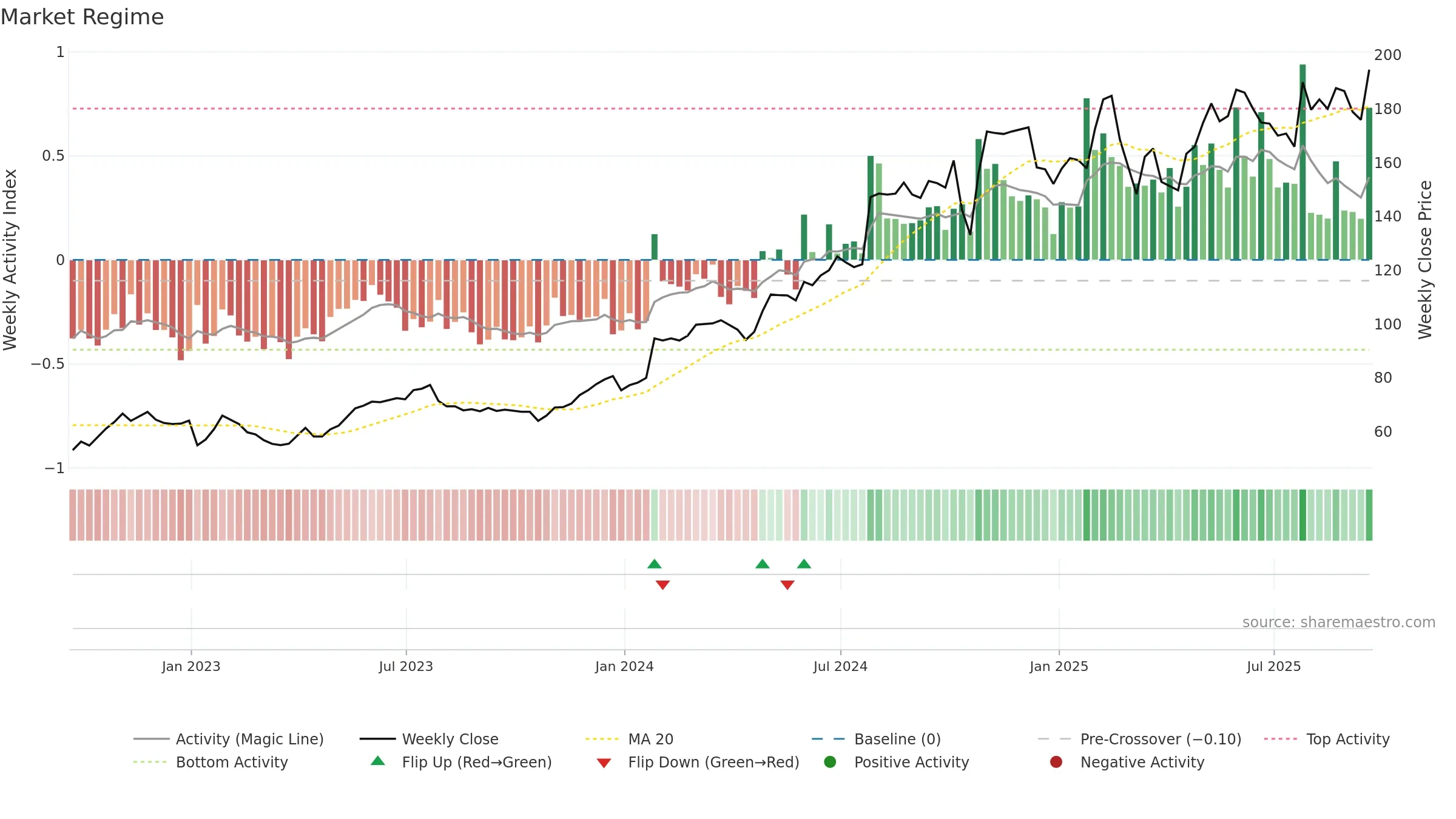Click the 200 price axis label
The image size is (1456, 819).
pyautogui.click(x=1387, y=55)
